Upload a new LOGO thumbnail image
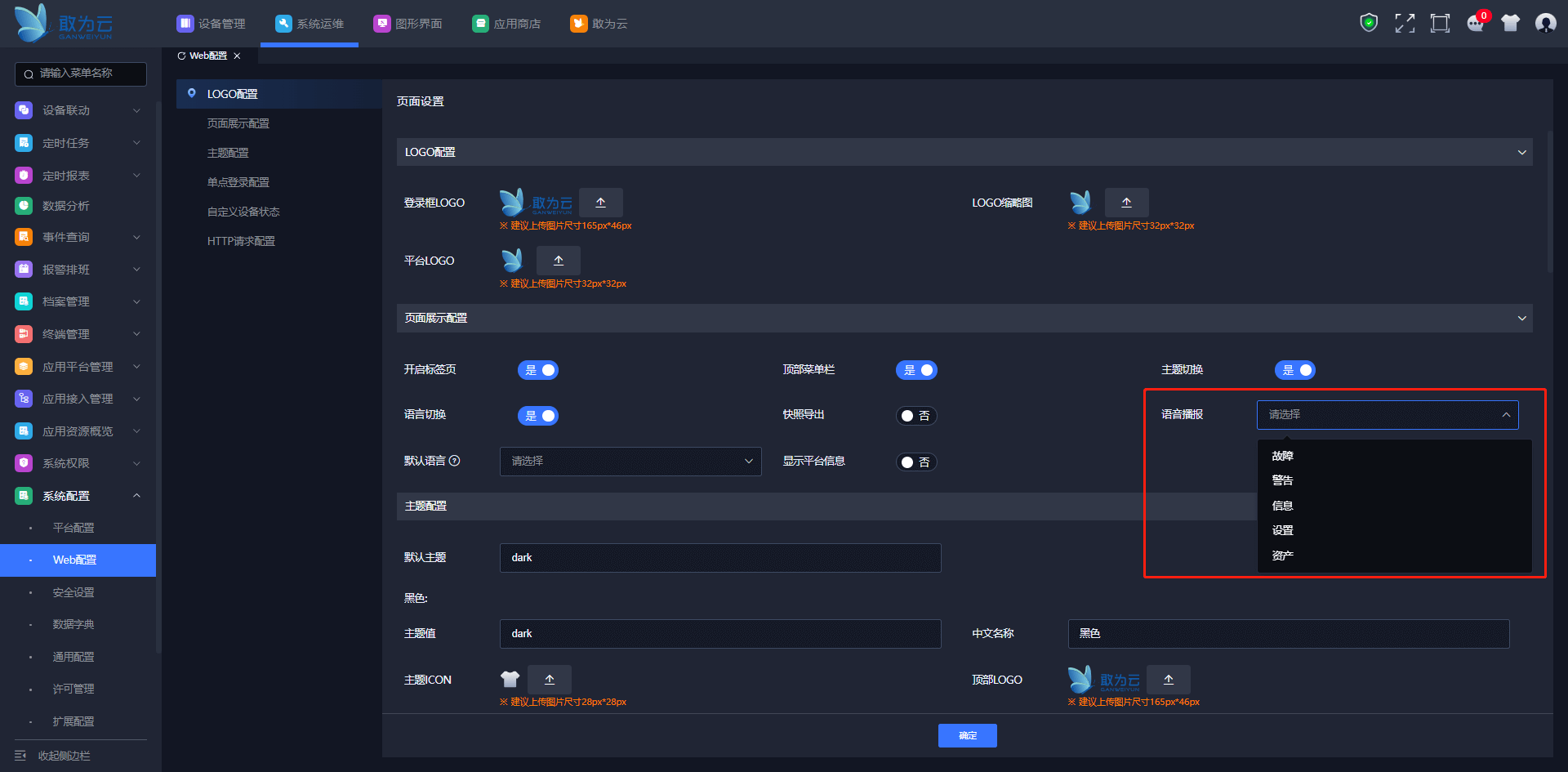Viewport: 1568px width, 772px height. 1126,203
